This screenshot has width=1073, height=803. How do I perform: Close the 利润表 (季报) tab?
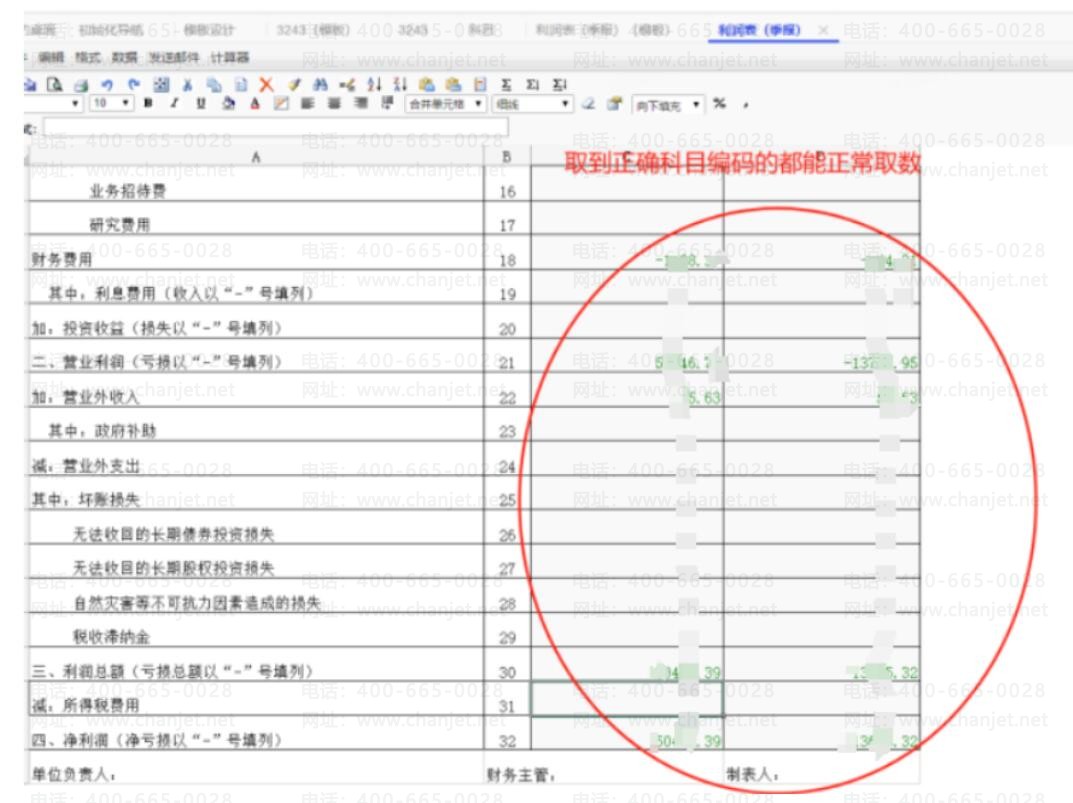tap(823, 30)
